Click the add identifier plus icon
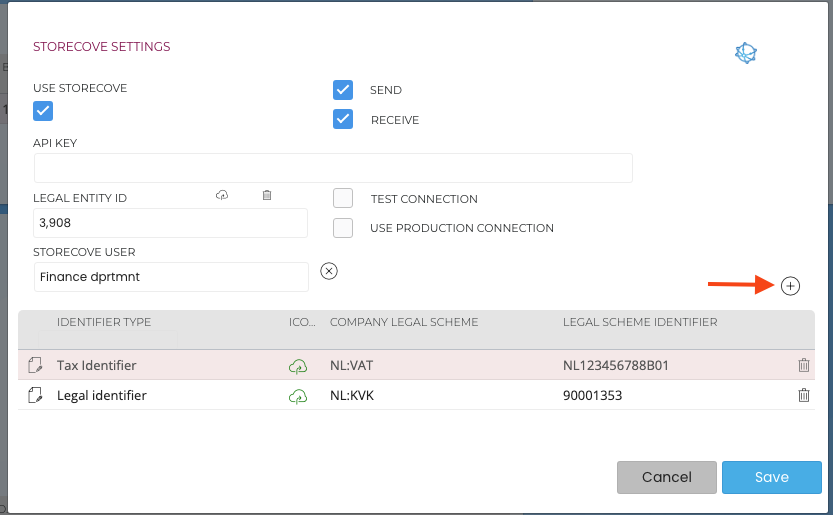The width and height of the screenshot is (833, 515). pos(790,286)
